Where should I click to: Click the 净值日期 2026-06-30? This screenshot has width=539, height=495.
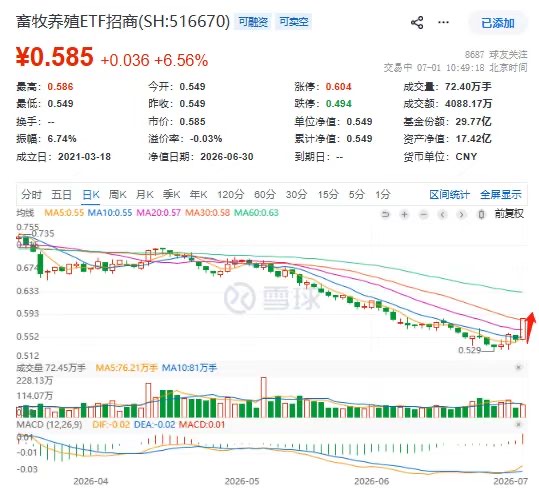point(227,157)
